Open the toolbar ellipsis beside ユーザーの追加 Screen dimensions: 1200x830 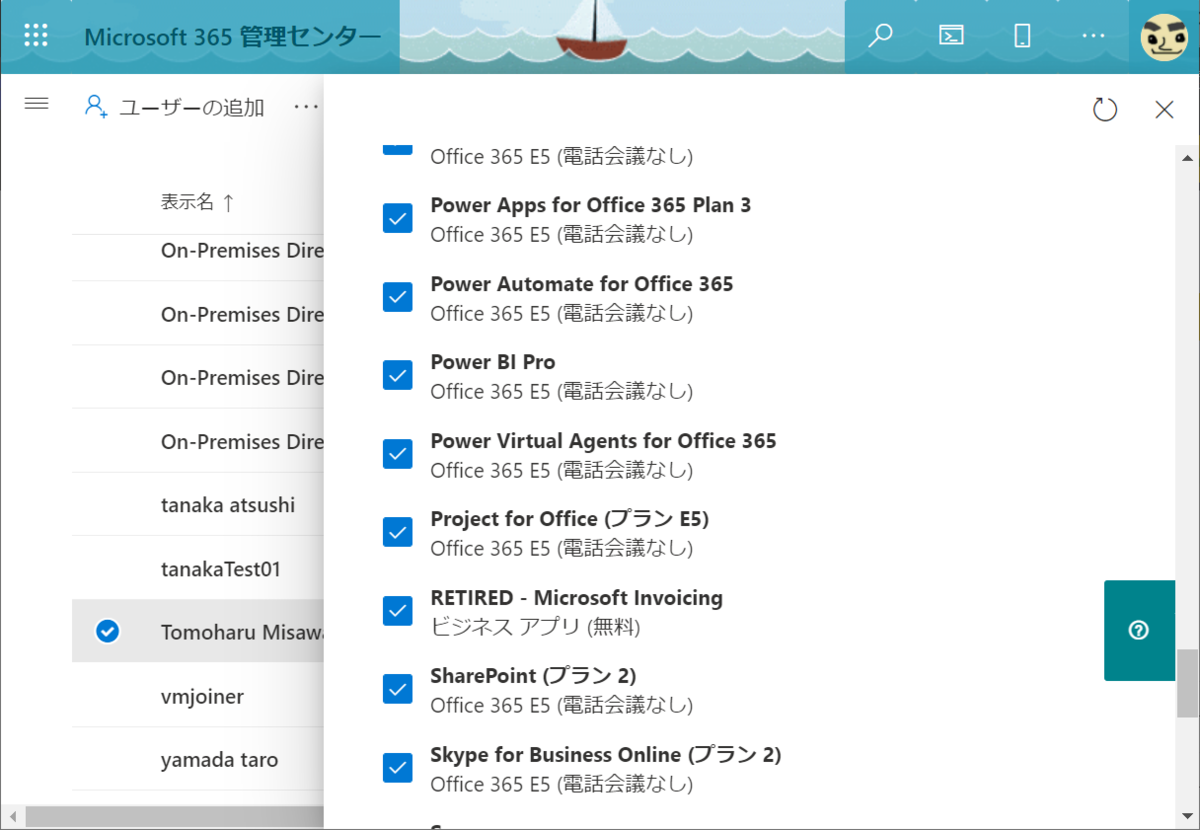(x=306, y=107)
